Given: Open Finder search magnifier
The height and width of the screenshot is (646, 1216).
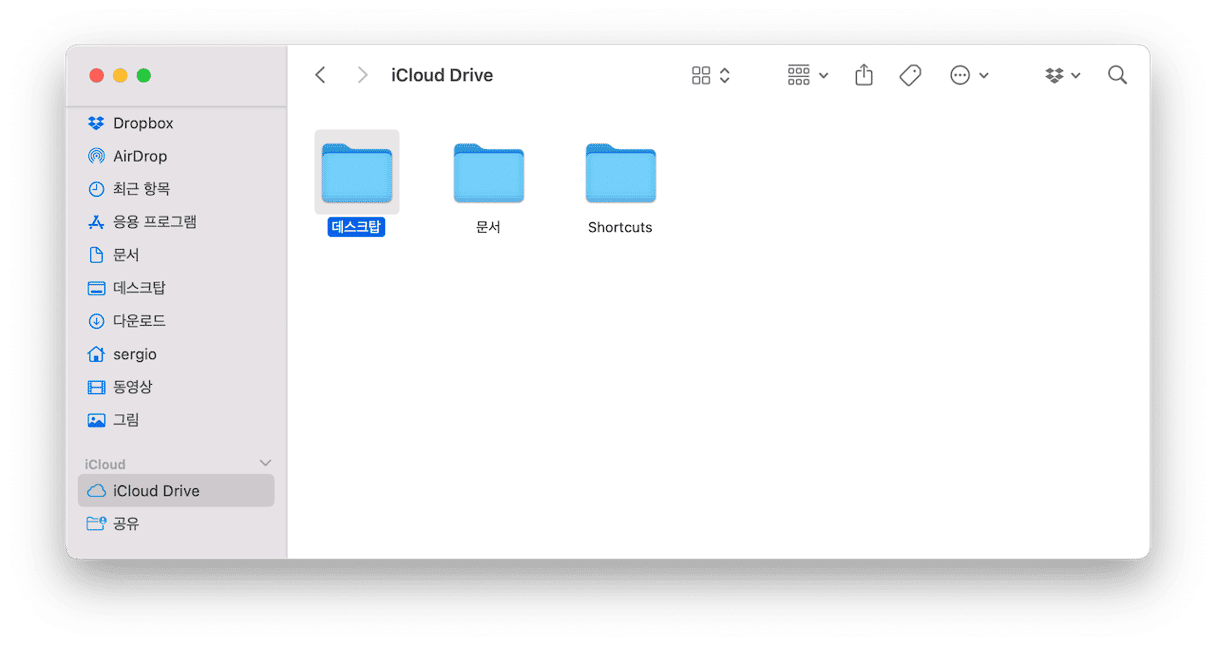Looking at the screenshot, I should click(x=1118, y=75).
